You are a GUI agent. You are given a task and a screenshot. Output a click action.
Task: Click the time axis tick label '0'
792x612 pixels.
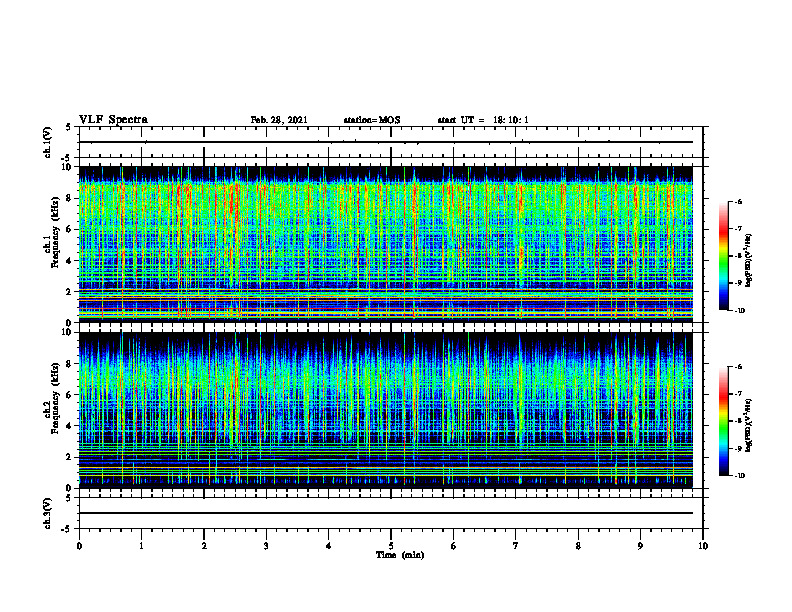coord(79,546)
